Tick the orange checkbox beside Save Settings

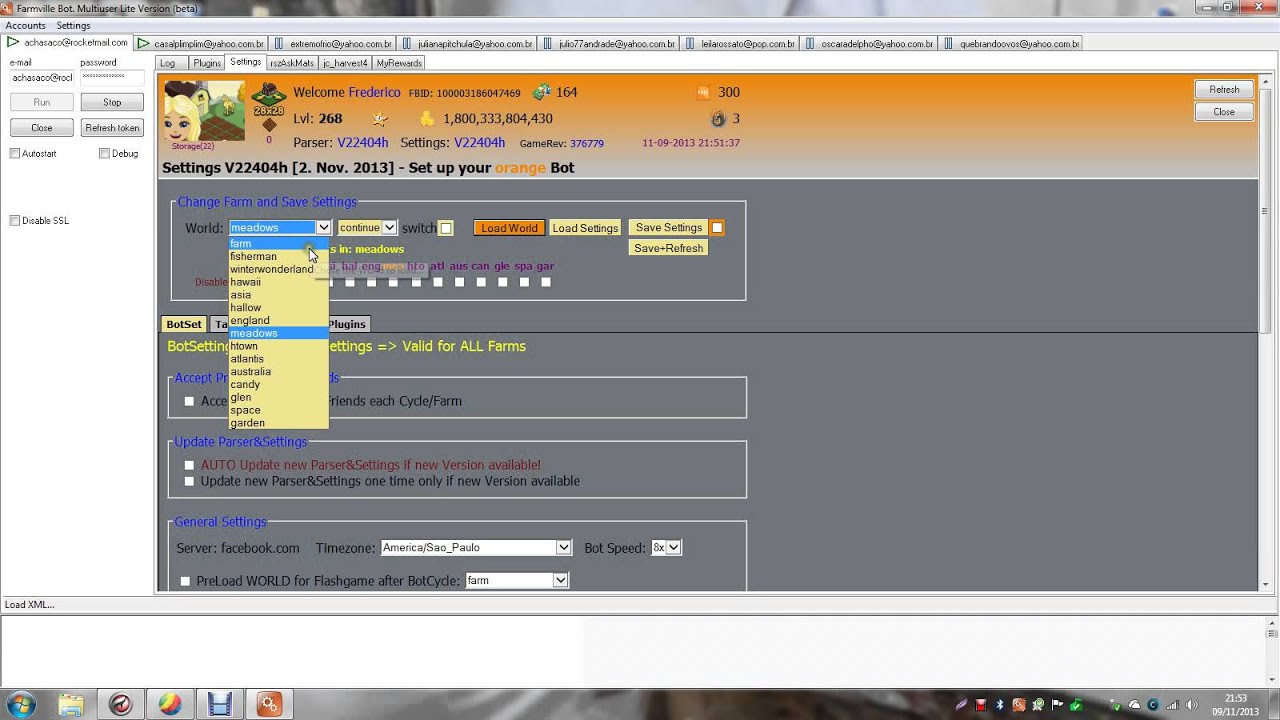tap(717, 228)
